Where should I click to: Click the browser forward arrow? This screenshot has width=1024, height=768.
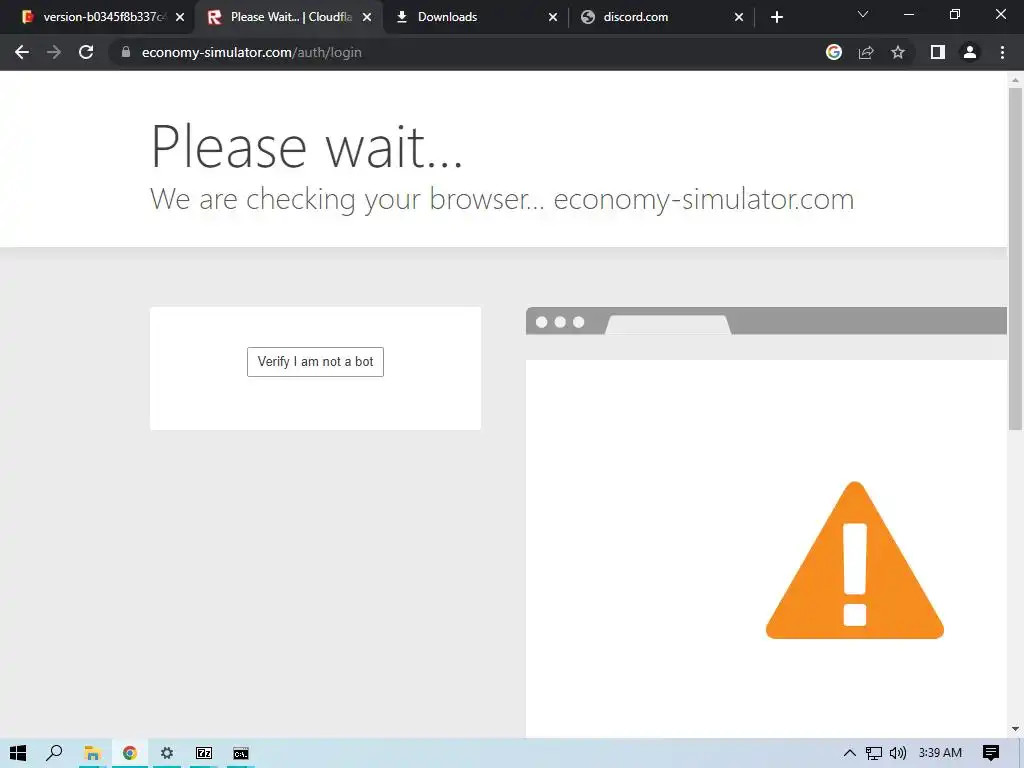[54, 52]
